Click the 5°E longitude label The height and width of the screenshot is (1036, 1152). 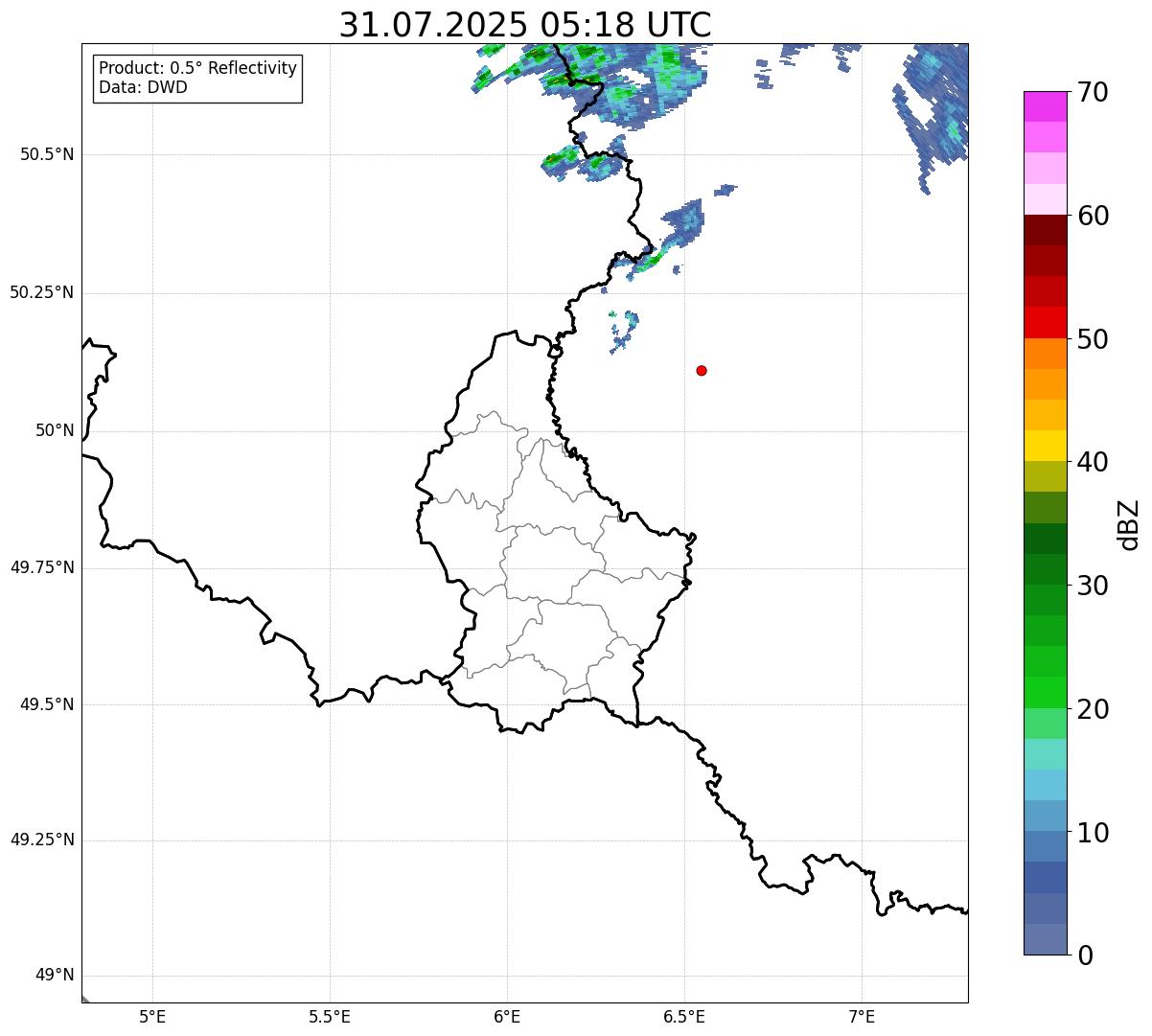tap(152, 1017)
